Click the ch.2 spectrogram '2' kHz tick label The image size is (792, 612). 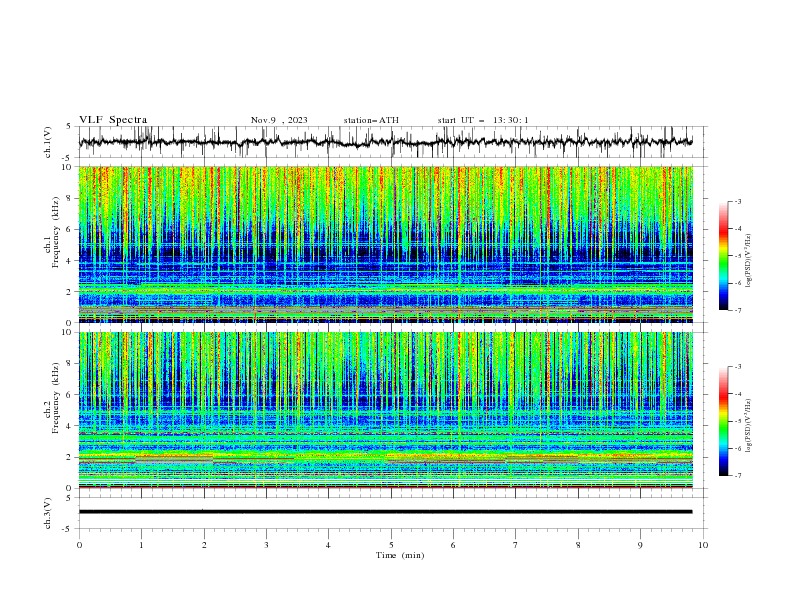[x=69, y=457]
